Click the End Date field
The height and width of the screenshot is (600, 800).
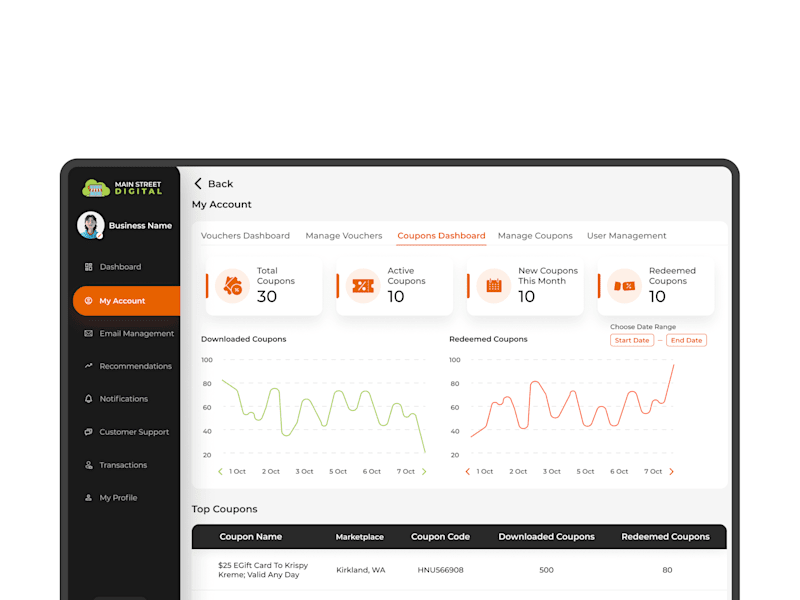coord(686,340)
